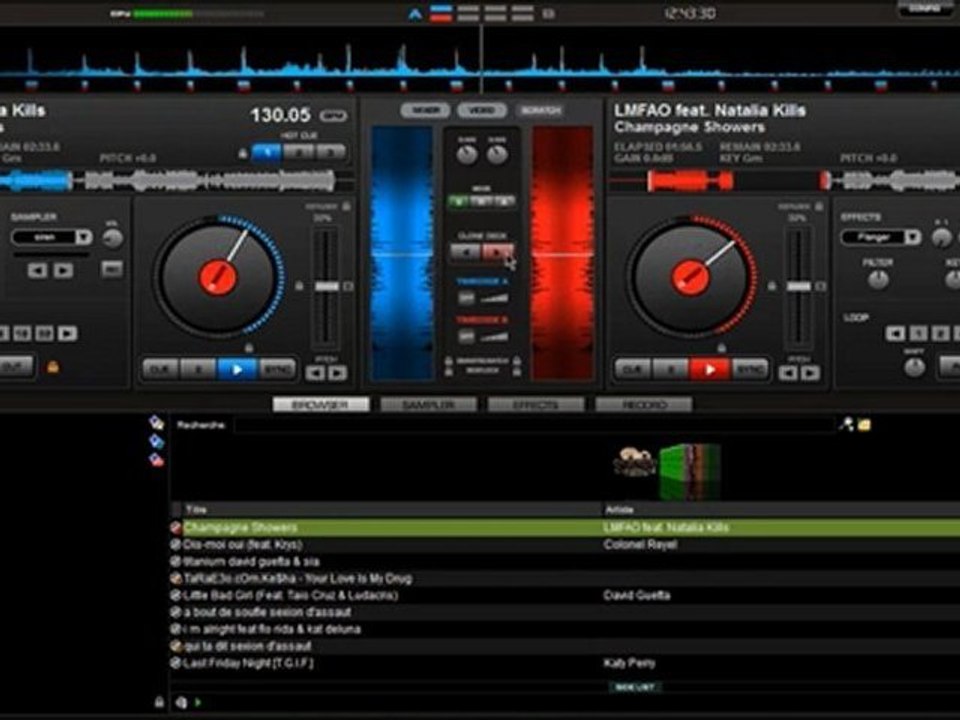960x720 pixels.
Task: Open the right deck Effects dropdown showing Flanger
Action: pyautogui.click(x=912, y=237)
